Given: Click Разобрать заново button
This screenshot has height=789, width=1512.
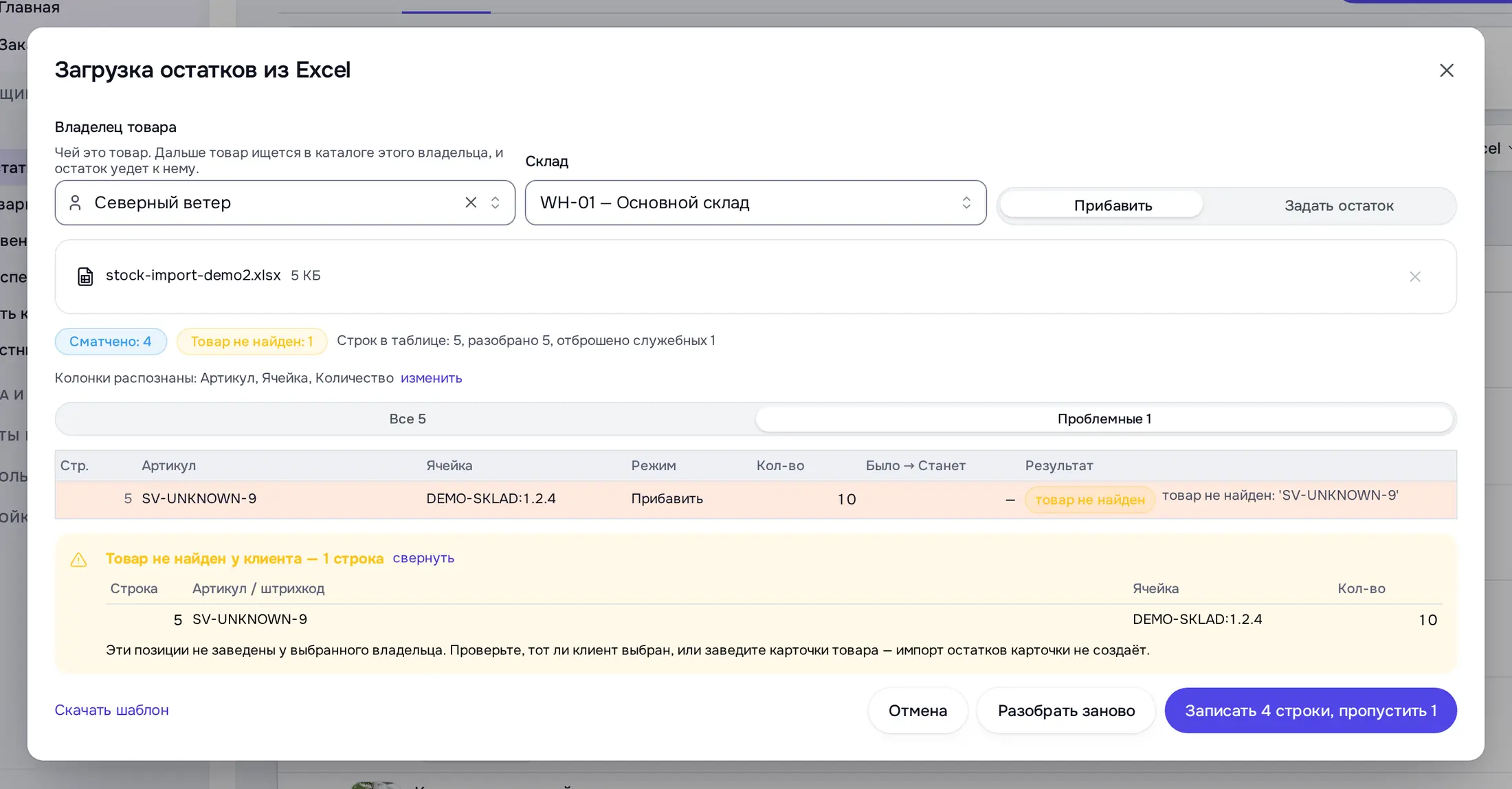Looking at the screenshot, I should [x=1066, y=711].
